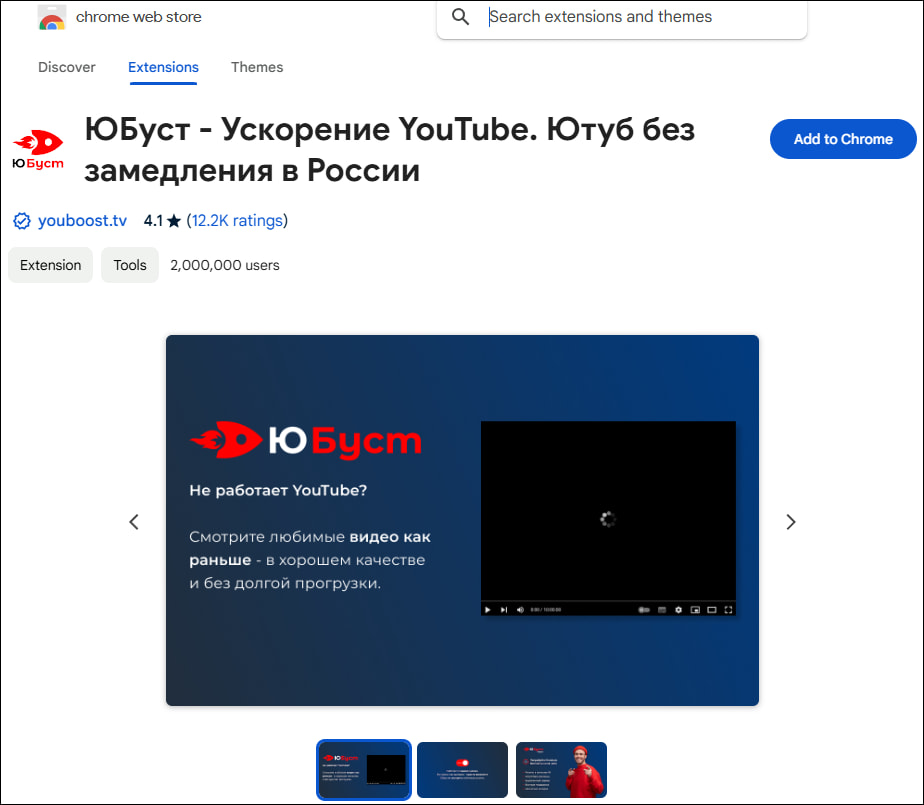Click the 2,000,000 users text
This screenshot has width=924, height=805.
225,265
